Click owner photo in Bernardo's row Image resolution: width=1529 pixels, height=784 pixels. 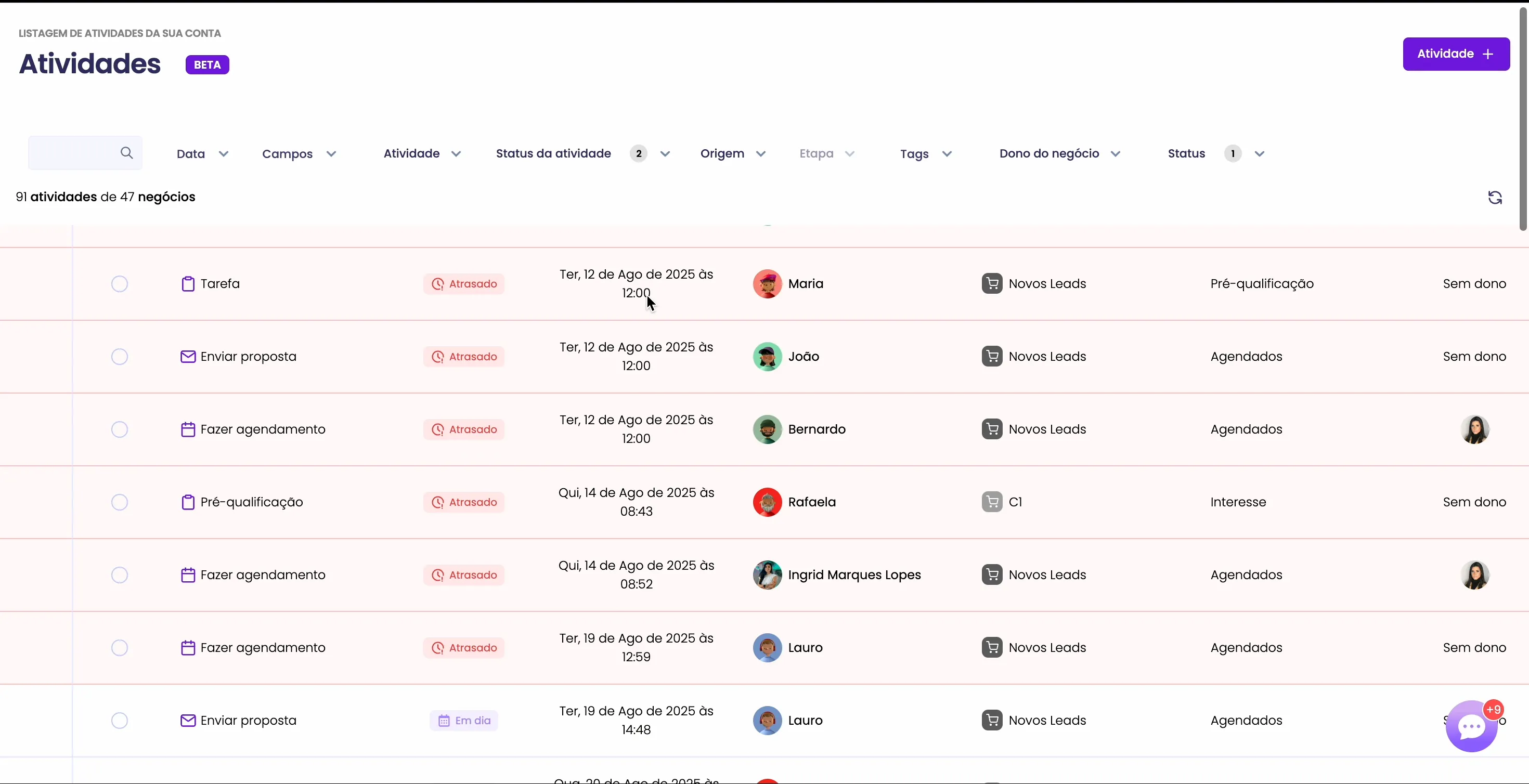coord(1474,429)
